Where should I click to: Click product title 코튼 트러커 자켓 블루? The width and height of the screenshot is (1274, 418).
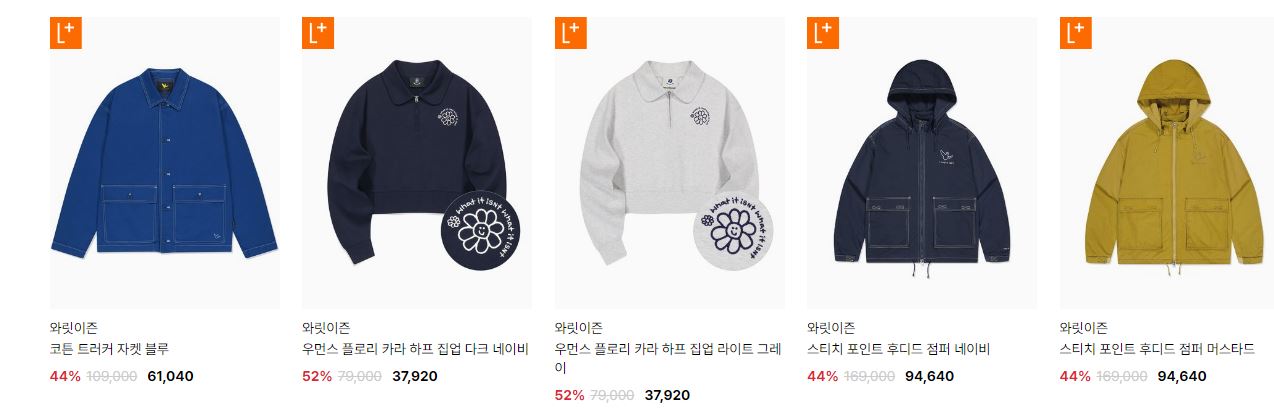click(109, 350)
